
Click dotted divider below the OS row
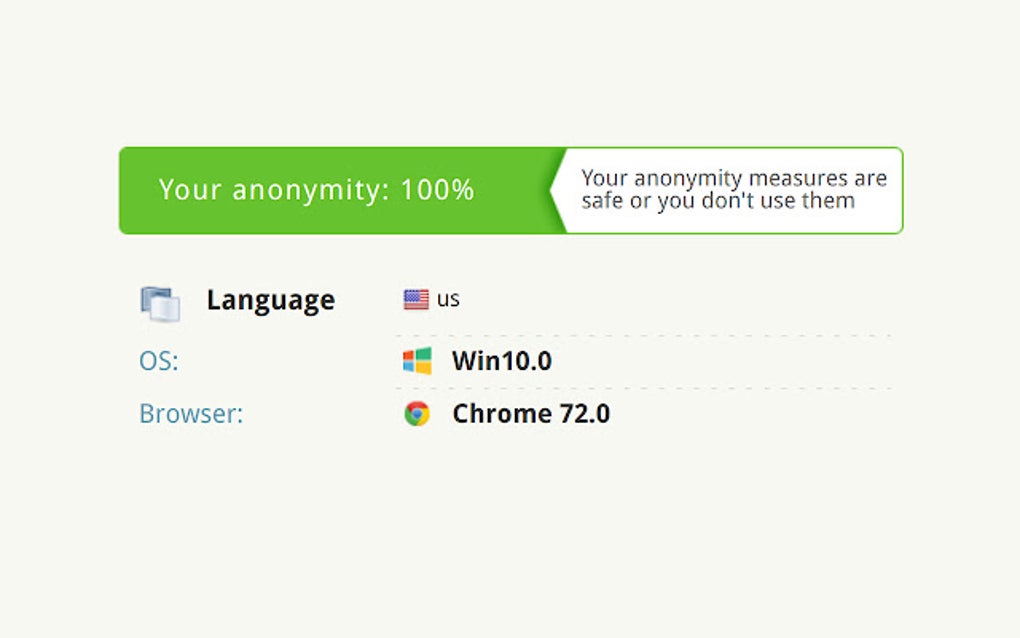tap(642, 388)
